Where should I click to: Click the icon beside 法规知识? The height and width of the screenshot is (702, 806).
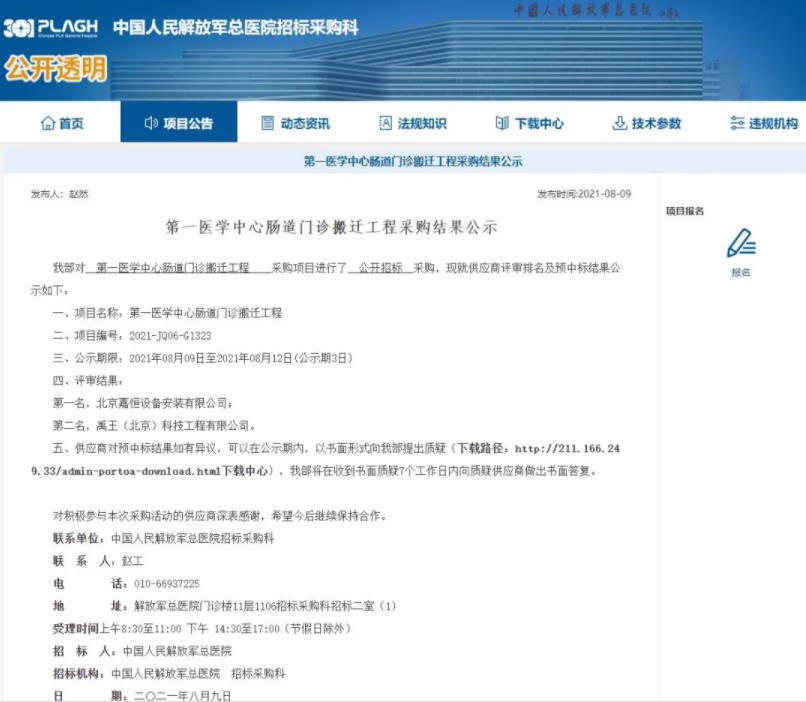386,123
